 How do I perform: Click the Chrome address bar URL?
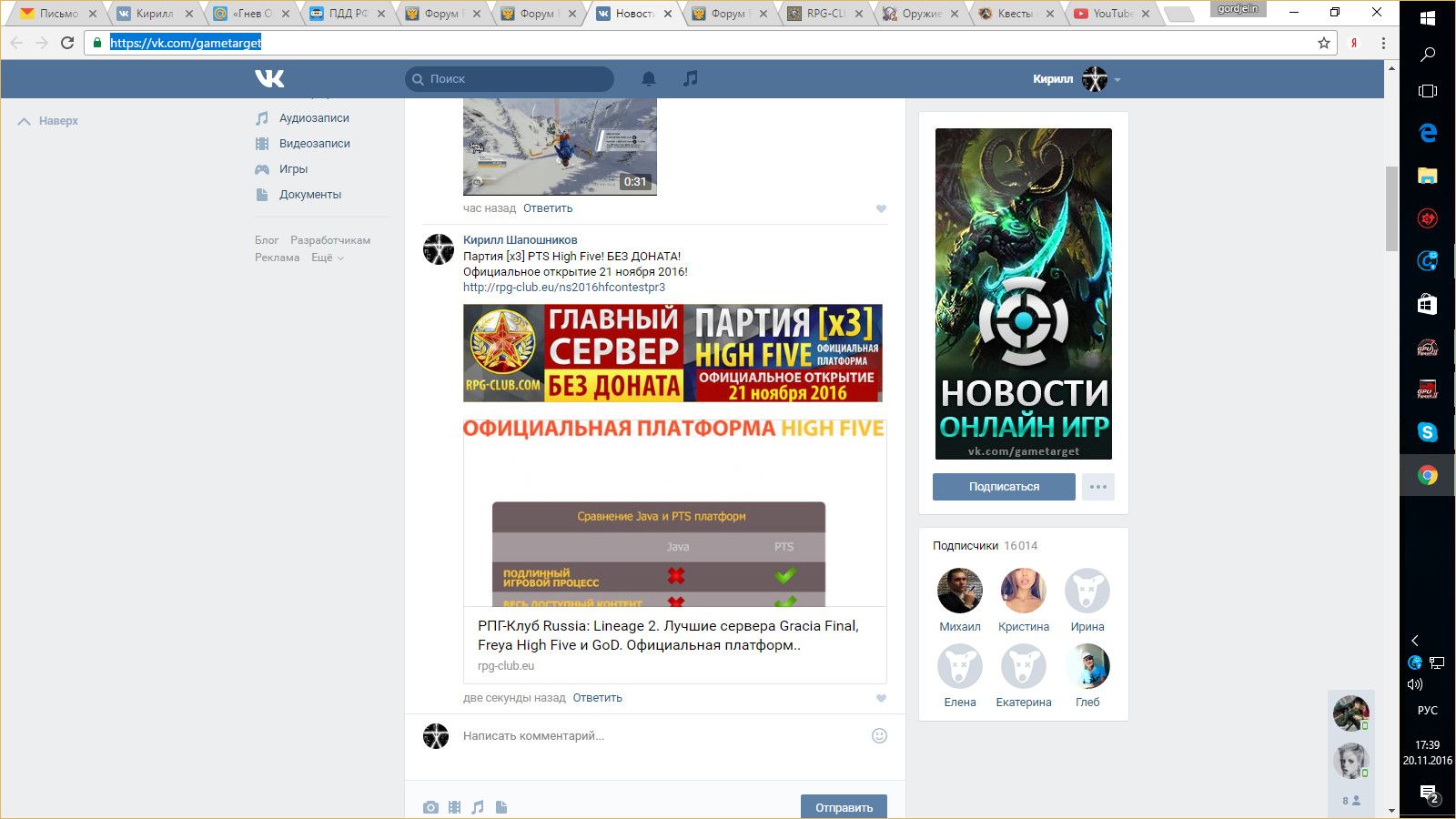[186, 43]
